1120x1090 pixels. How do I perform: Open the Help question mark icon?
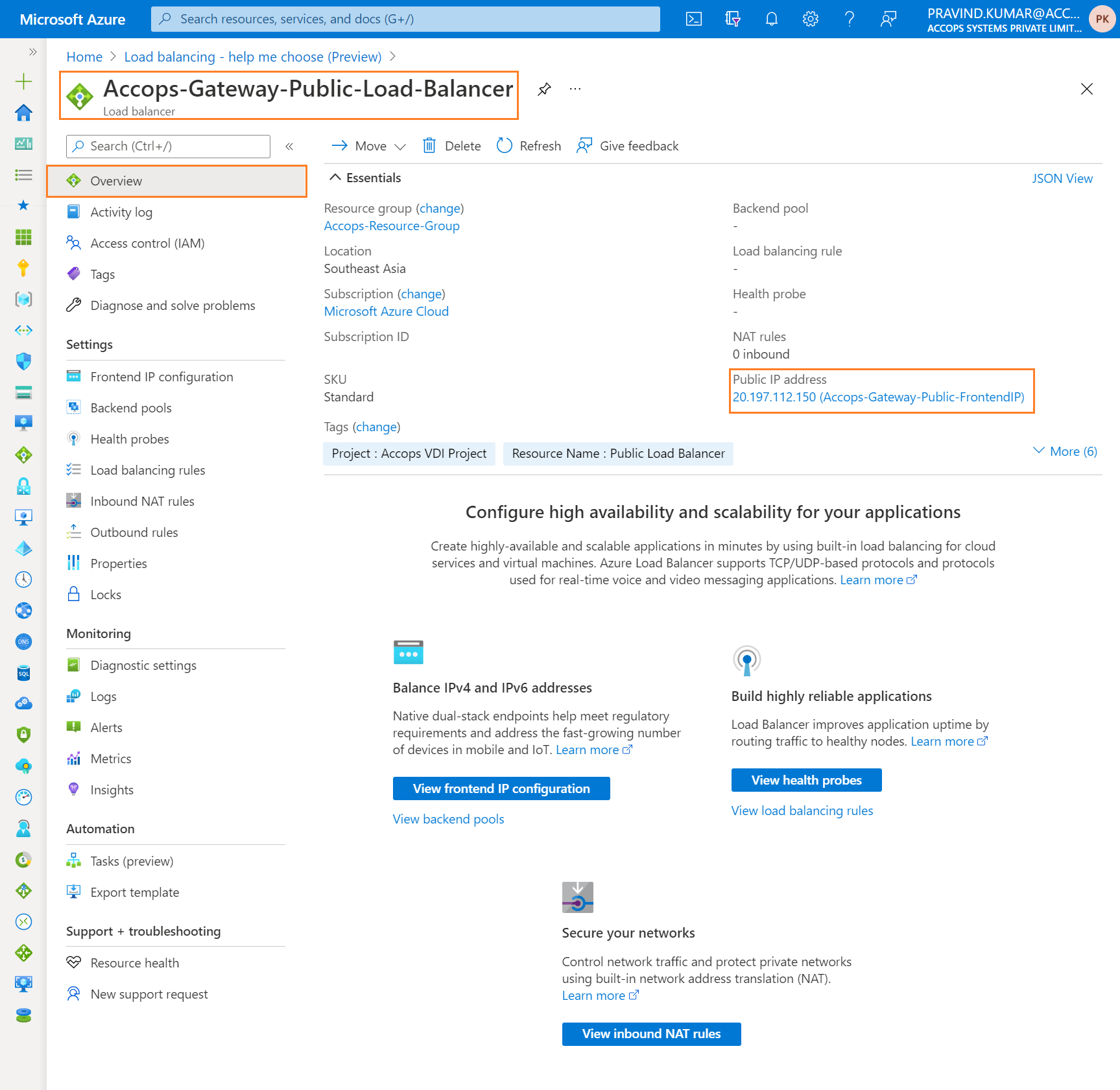point(850,19)
